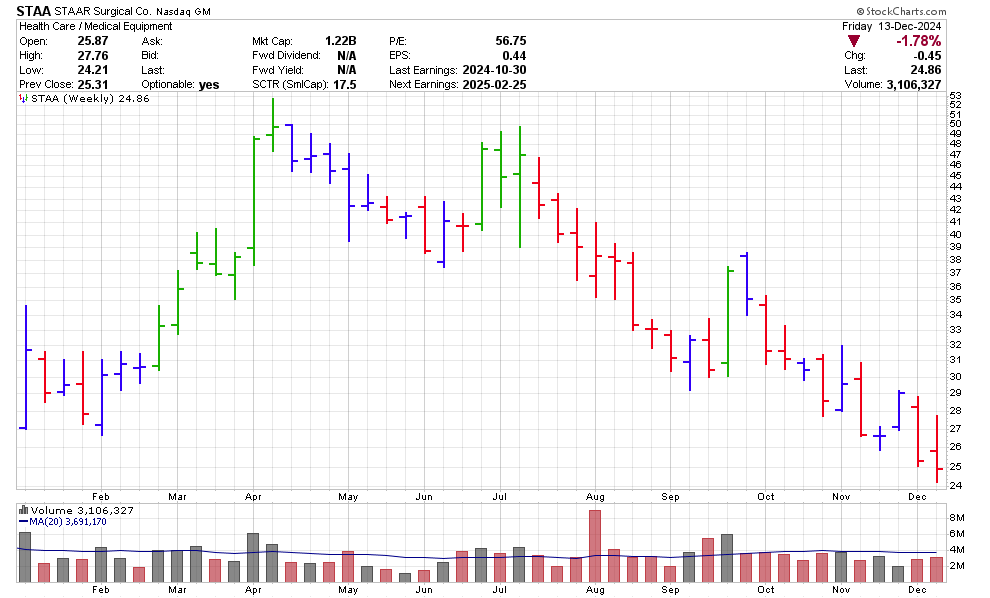Viewport: 990px width, 598px height.
Task: Click the -1.78% percent change
Action: click(919, 41)
